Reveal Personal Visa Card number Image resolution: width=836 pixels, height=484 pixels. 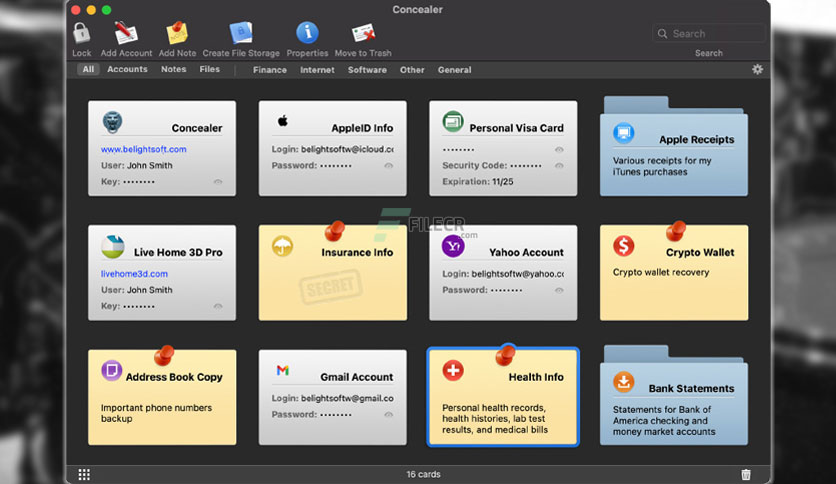click(x=559, y=150)
